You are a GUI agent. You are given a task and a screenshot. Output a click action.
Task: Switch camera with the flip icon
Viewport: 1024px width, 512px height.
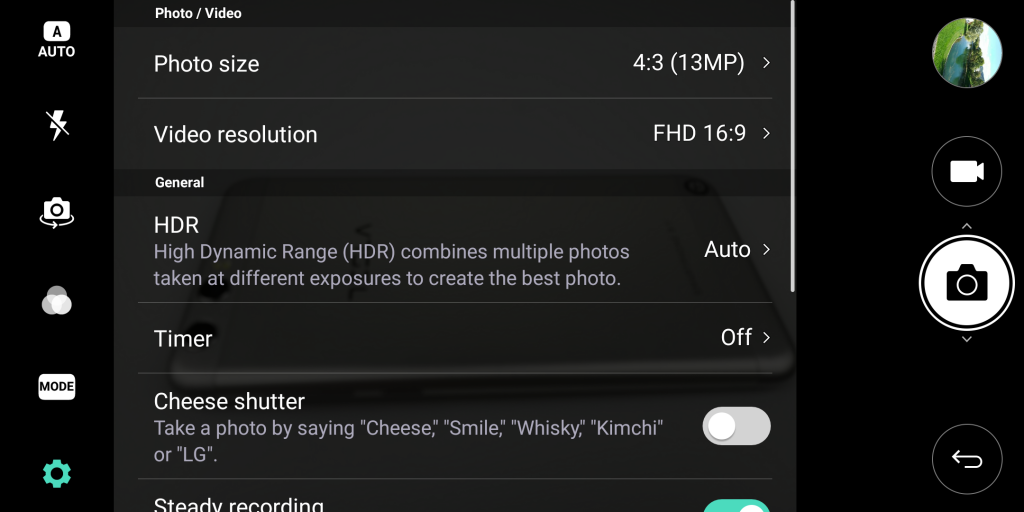click(57, 211)
